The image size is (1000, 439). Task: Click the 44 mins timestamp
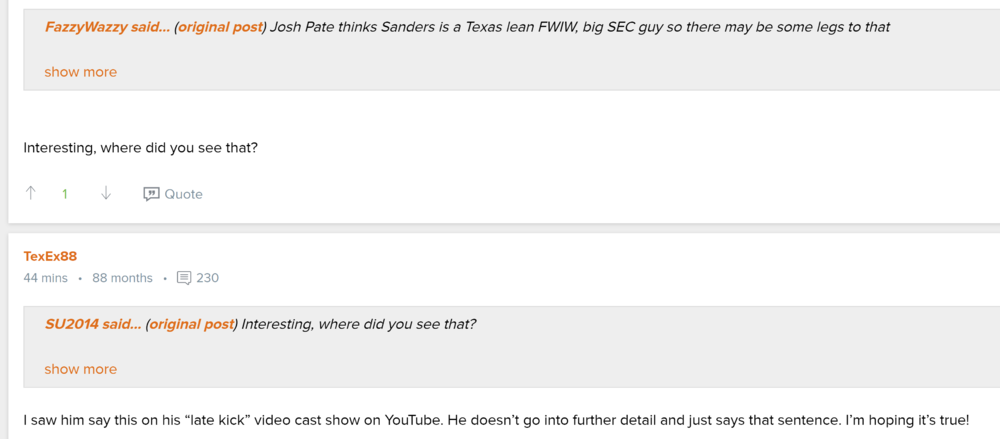(45, 278)
